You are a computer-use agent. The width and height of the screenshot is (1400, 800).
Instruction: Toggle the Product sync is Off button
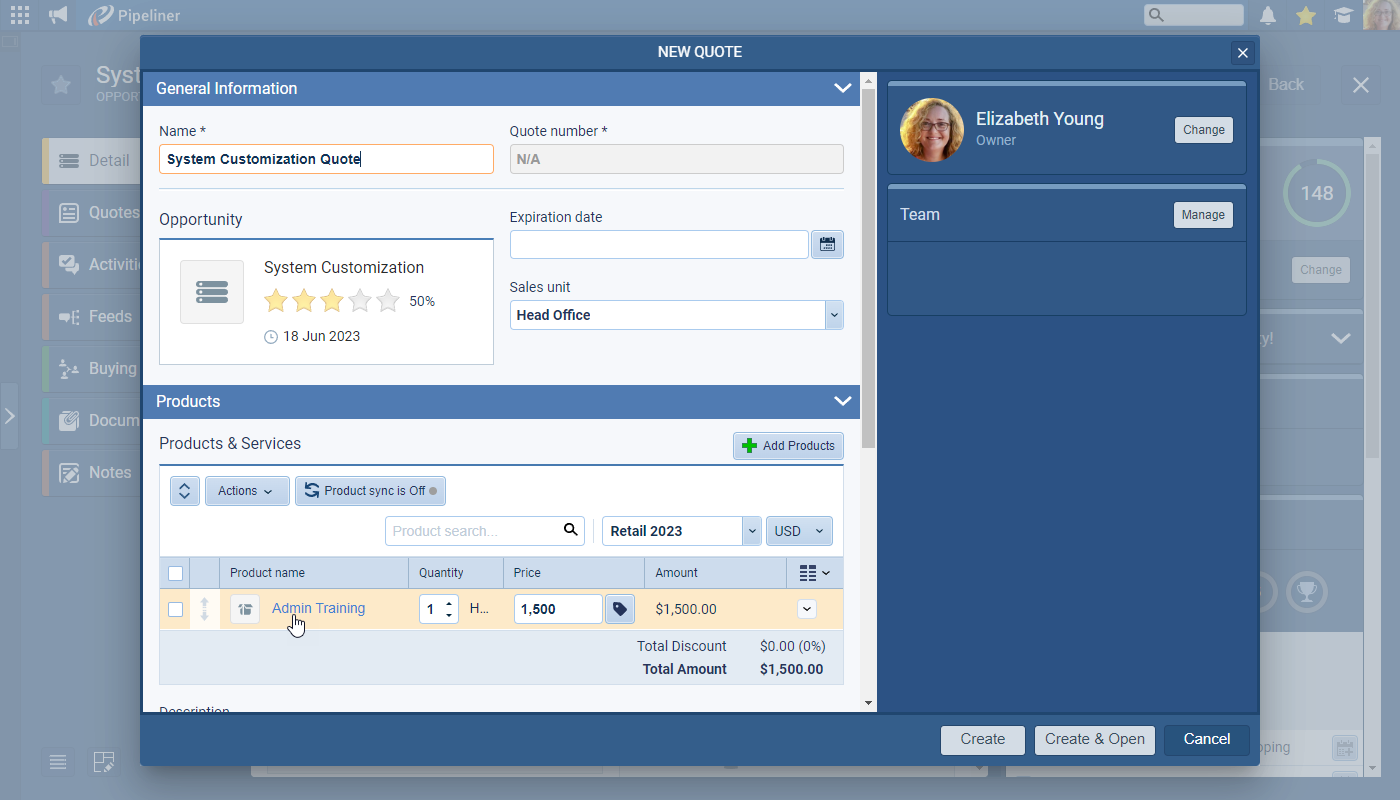[x=370, y=491]
